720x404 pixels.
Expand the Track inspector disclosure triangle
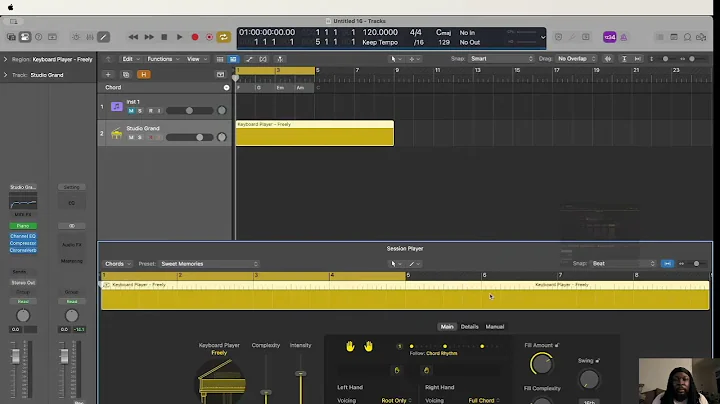6,75
